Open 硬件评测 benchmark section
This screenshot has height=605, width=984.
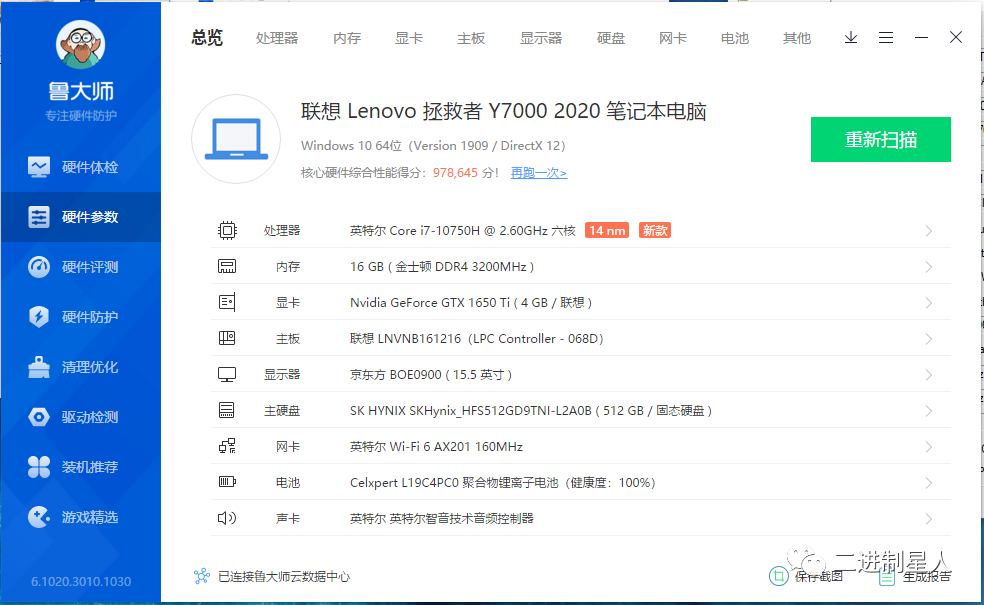80,267
